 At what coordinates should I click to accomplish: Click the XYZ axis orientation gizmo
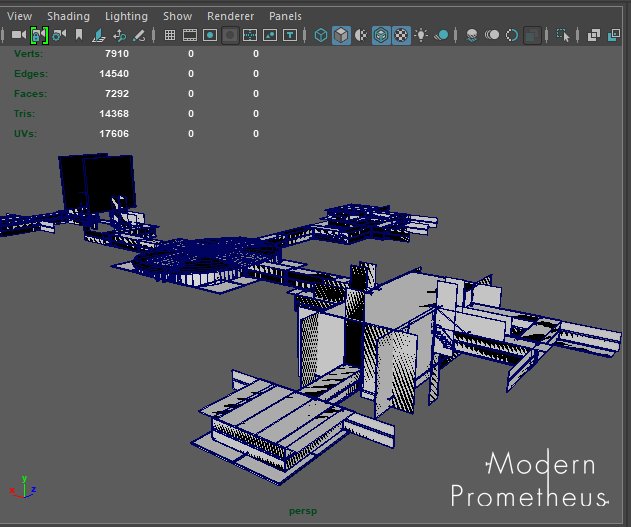point(23,487)
